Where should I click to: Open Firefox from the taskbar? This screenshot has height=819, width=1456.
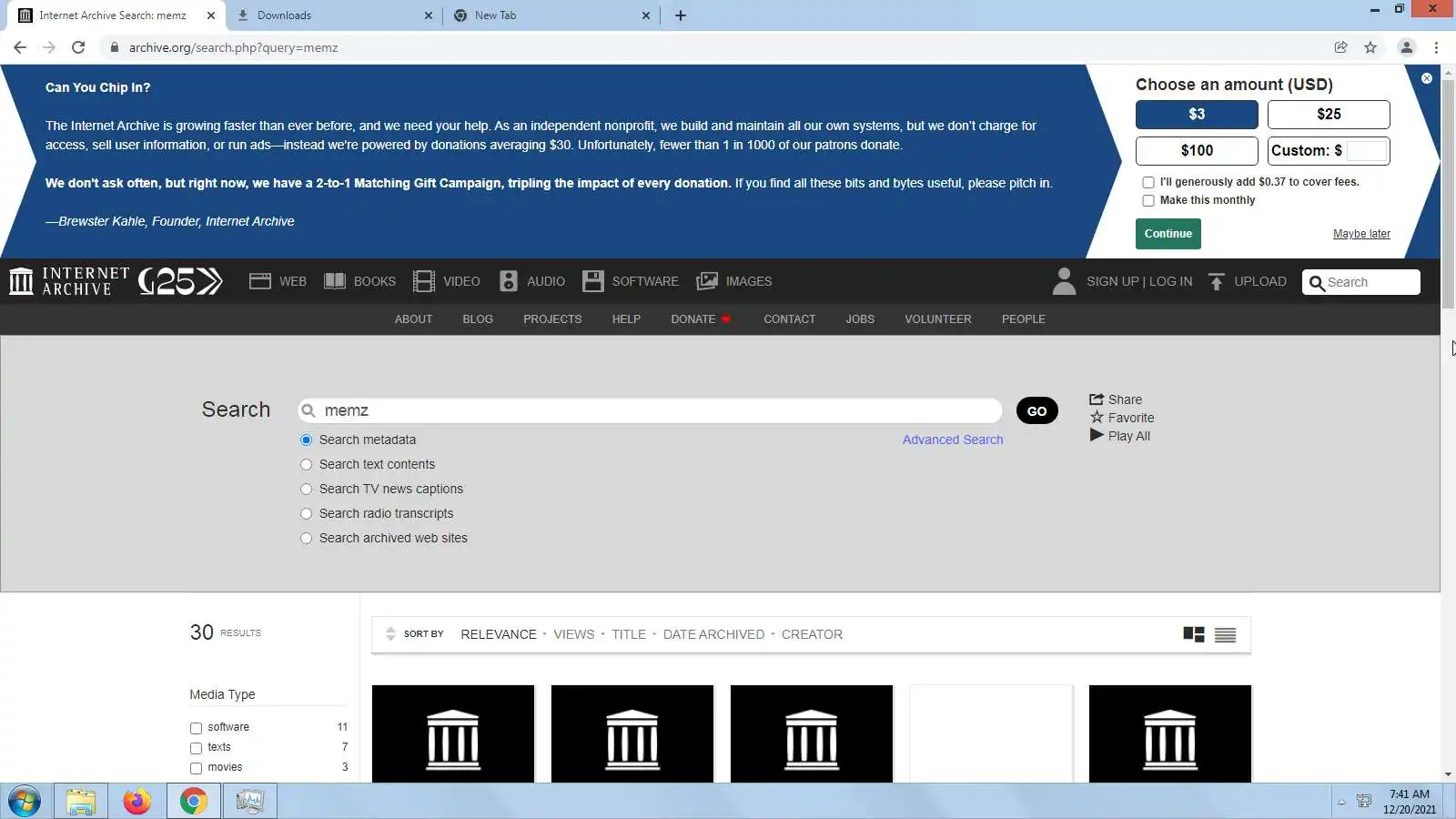click(x=136, y=802)
